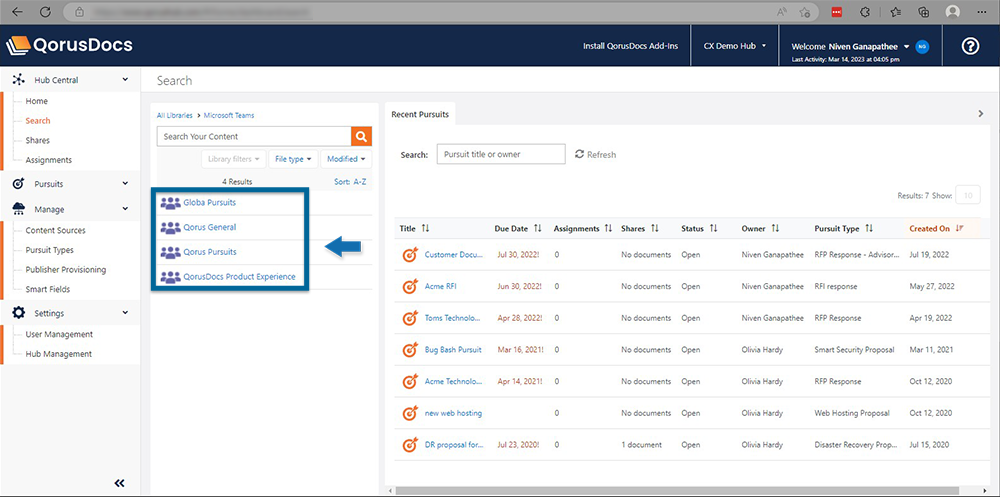Click pursuit icon for Toms Technolo... row
This screenshot has height=497, width=1000.
pos(410,318)
